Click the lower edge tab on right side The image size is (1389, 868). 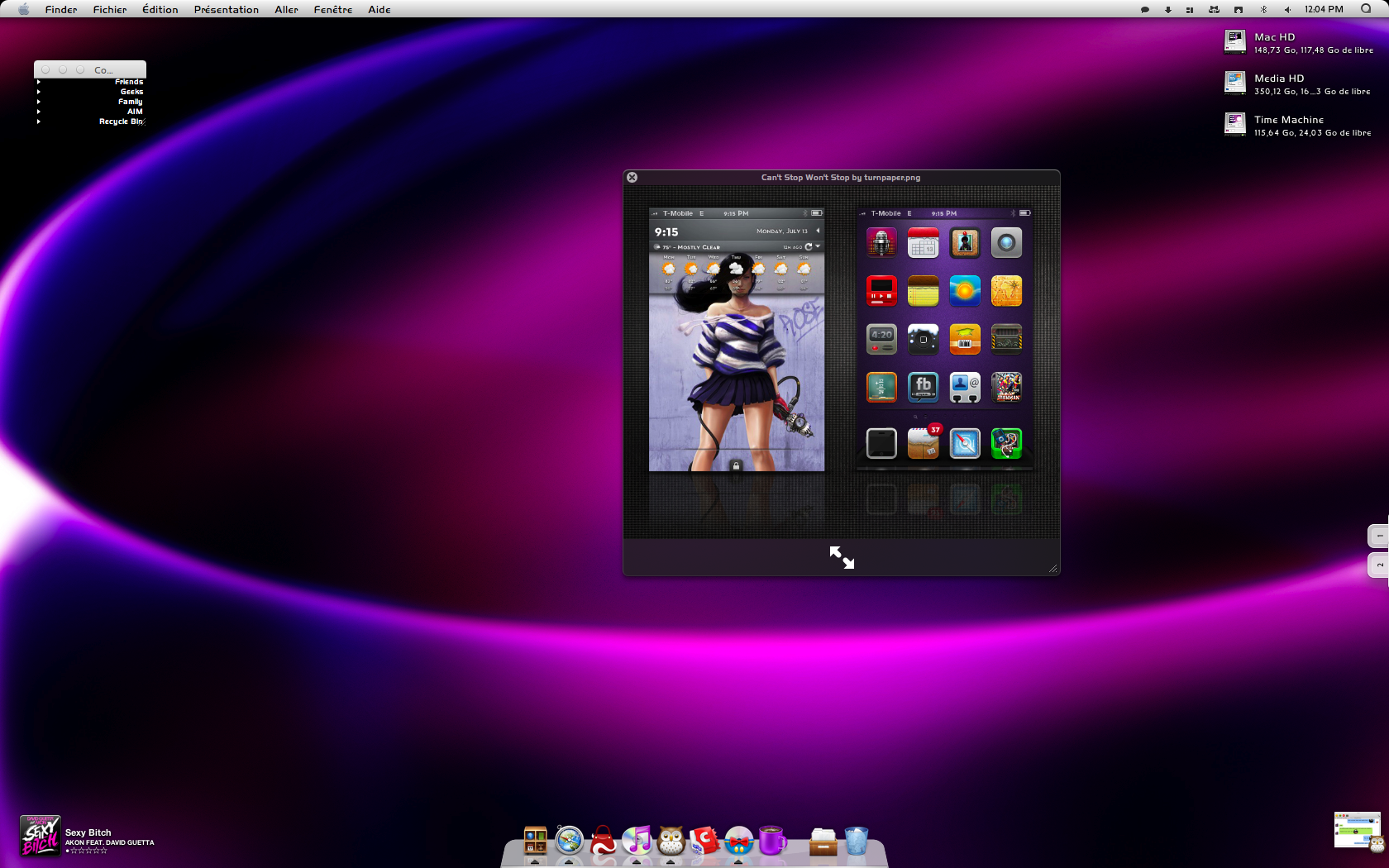[x=1378, y=565]
